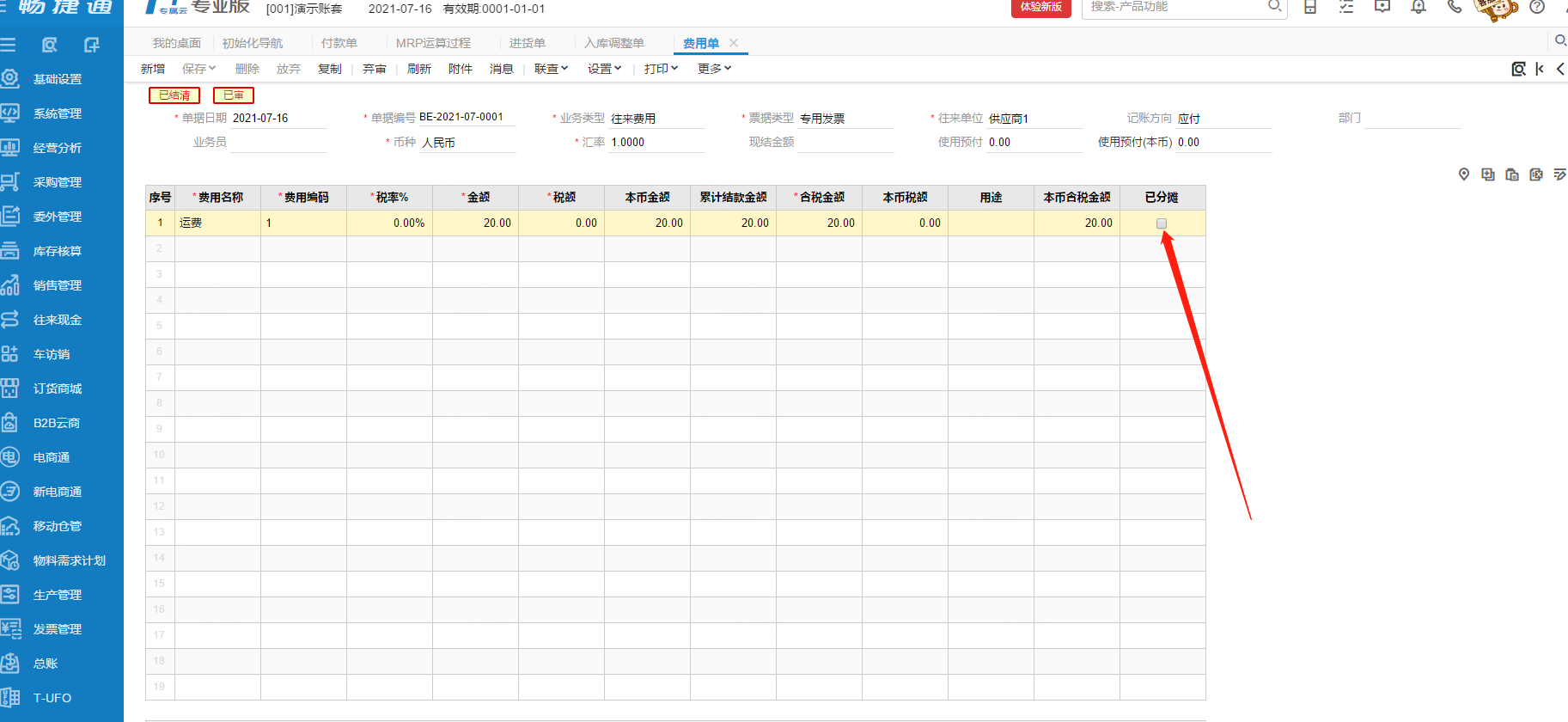Click the paste rows icon above table

1512,174
